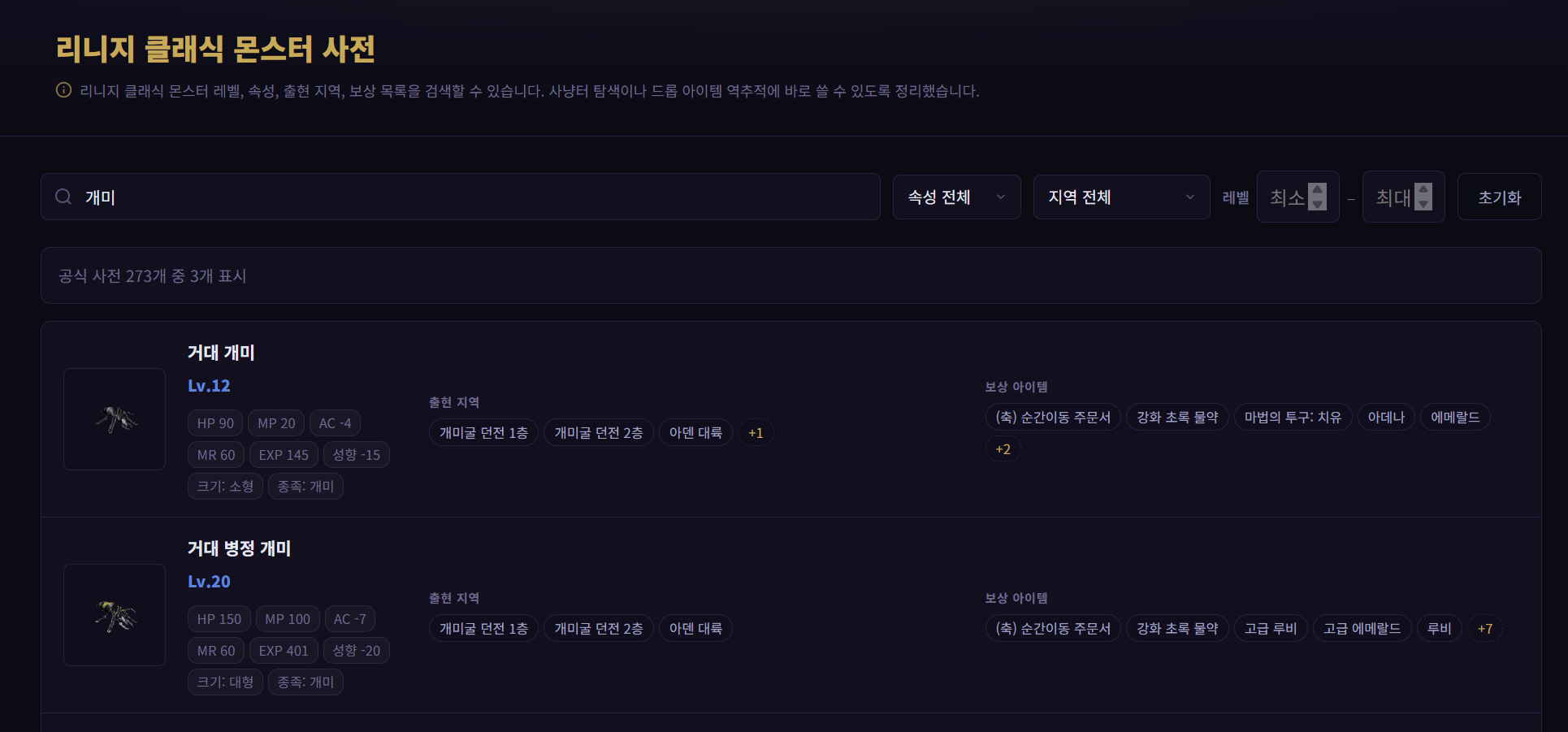
Task: Click 개미굴 던전 2층 tag for 거대 개미
Action: click(x=598, y=433)
